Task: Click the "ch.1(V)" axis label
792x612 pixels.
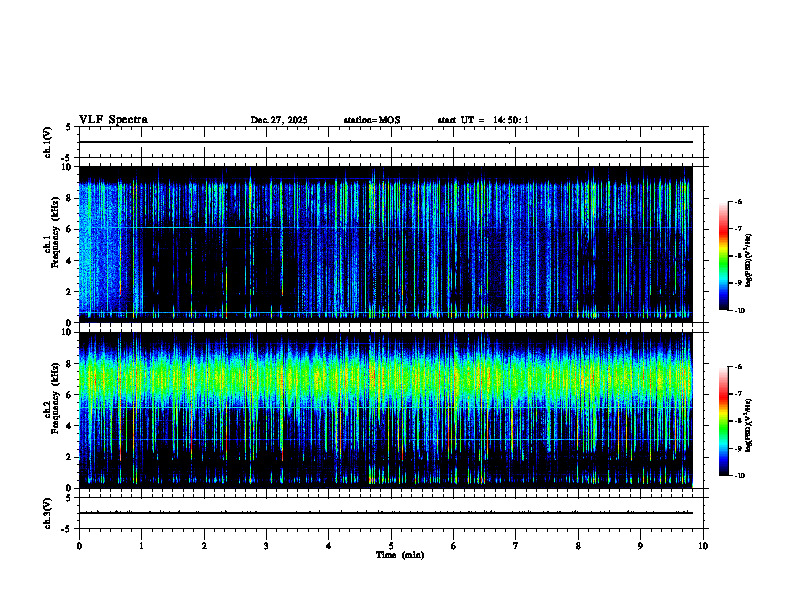Action: [47, 142]
